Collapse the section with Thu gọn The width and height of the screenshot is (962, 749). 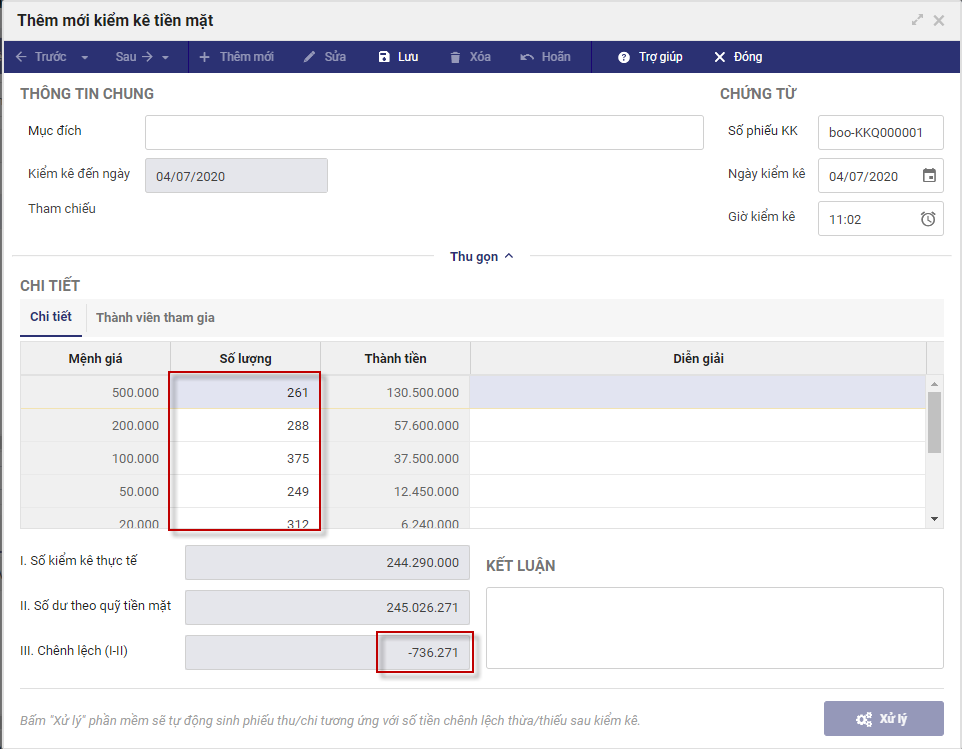(482, 256)
